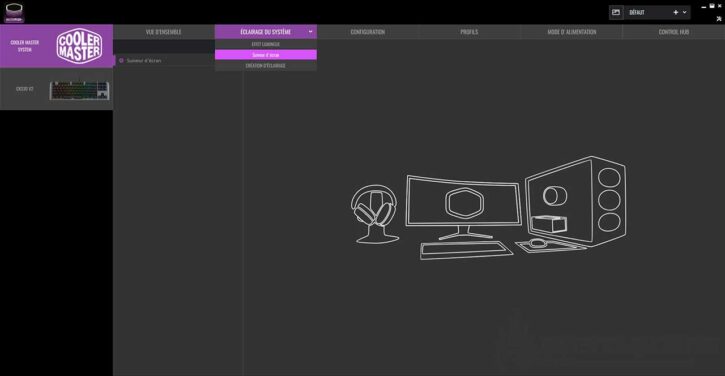Go to the CONTROL HUB tab
This screenshot has width=725, height=376.
click(x=674, y=32)
